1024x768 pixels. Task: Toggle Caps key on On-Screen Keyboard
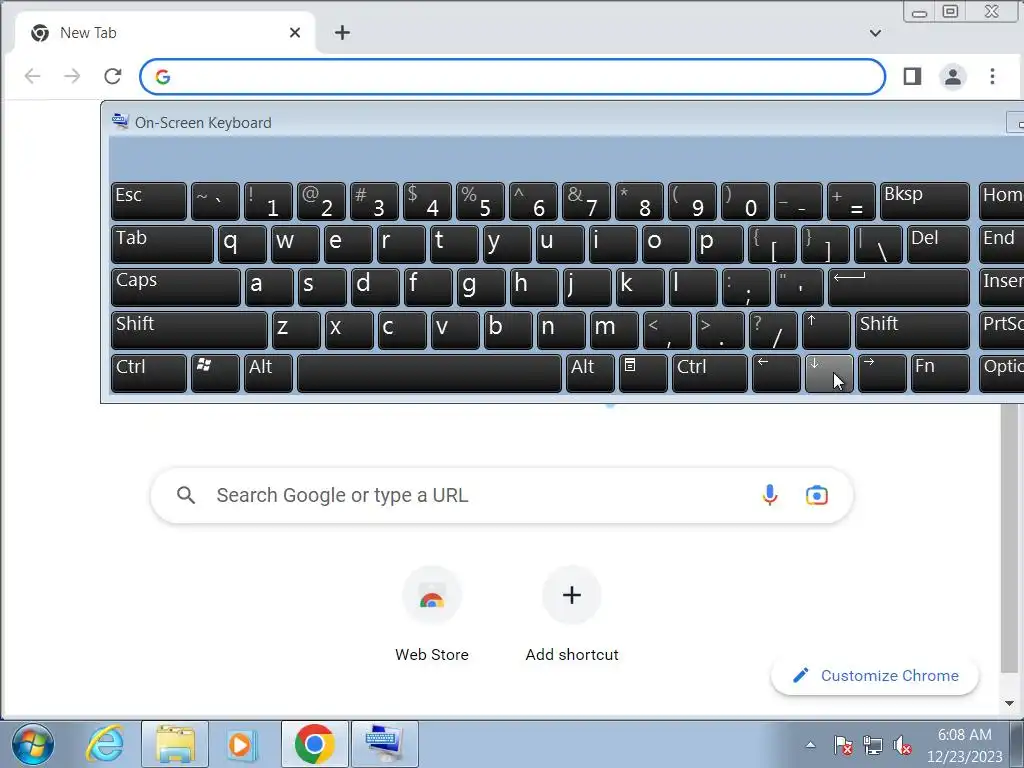tap(176, 287)
